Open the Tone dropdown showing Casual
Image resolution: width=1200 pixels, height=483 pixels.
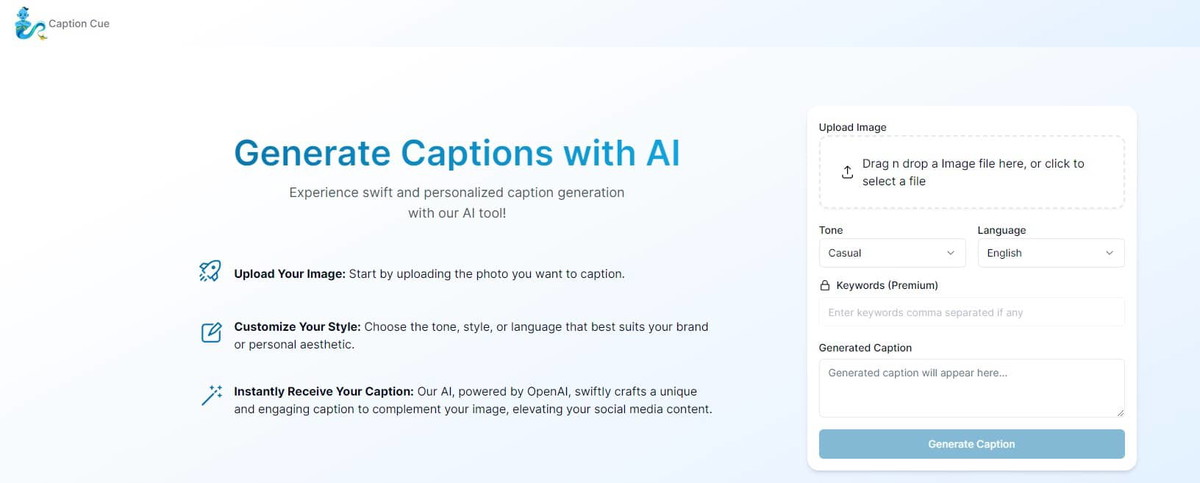pos(892,253)
